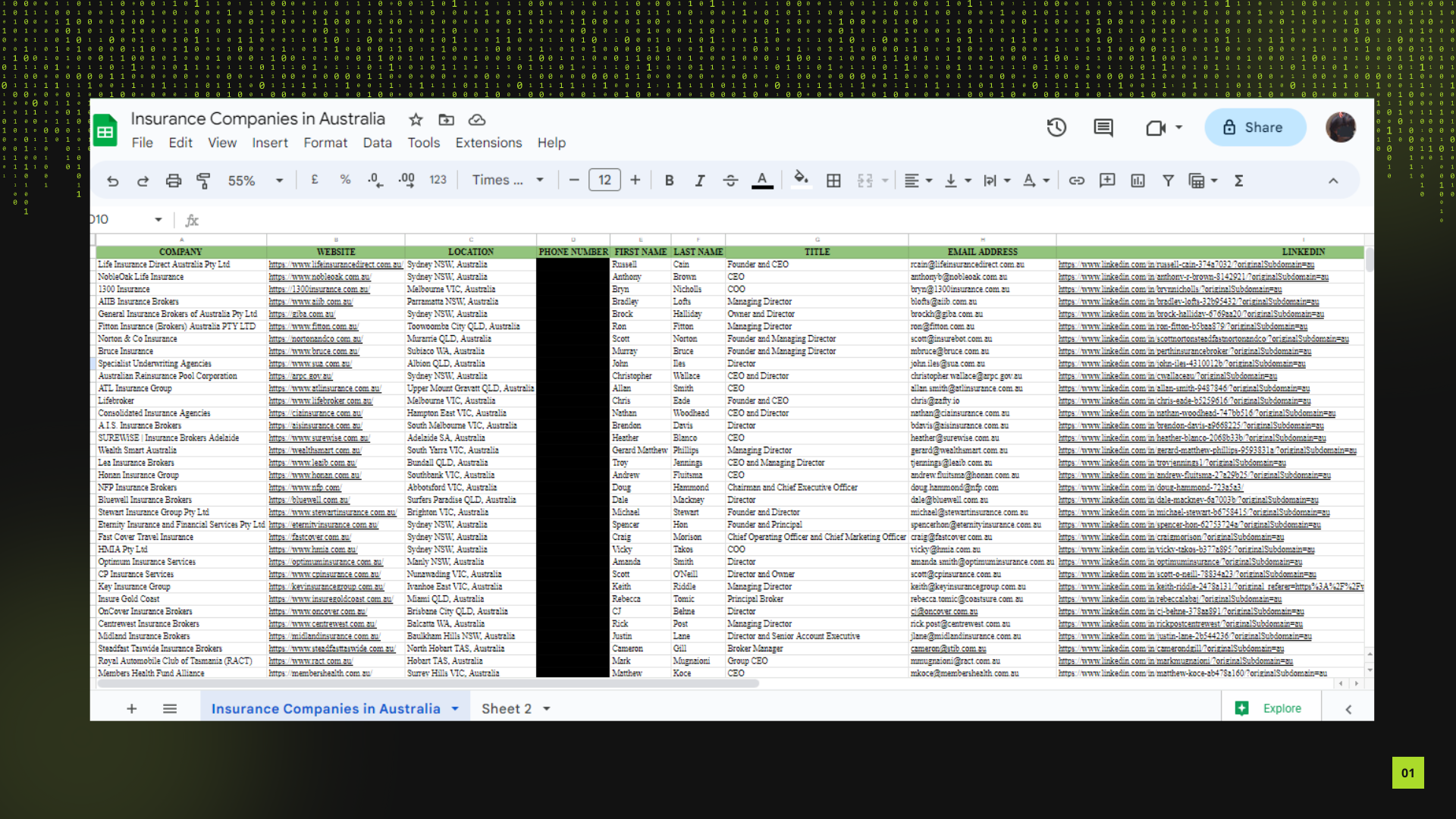
Task: Open the borders tool
Action: [x=833, y=180]
